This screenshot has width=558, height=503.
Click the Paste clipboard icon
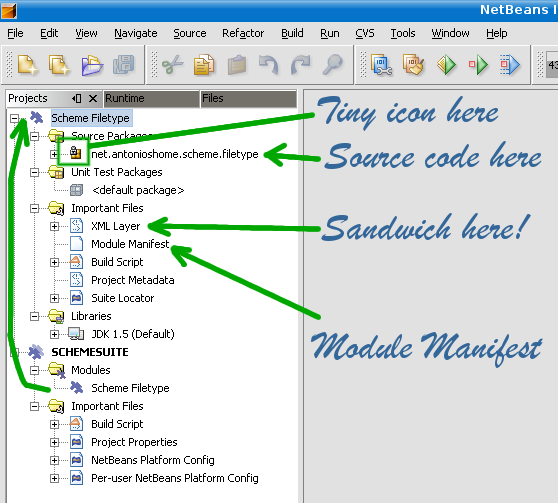point(237,65)
